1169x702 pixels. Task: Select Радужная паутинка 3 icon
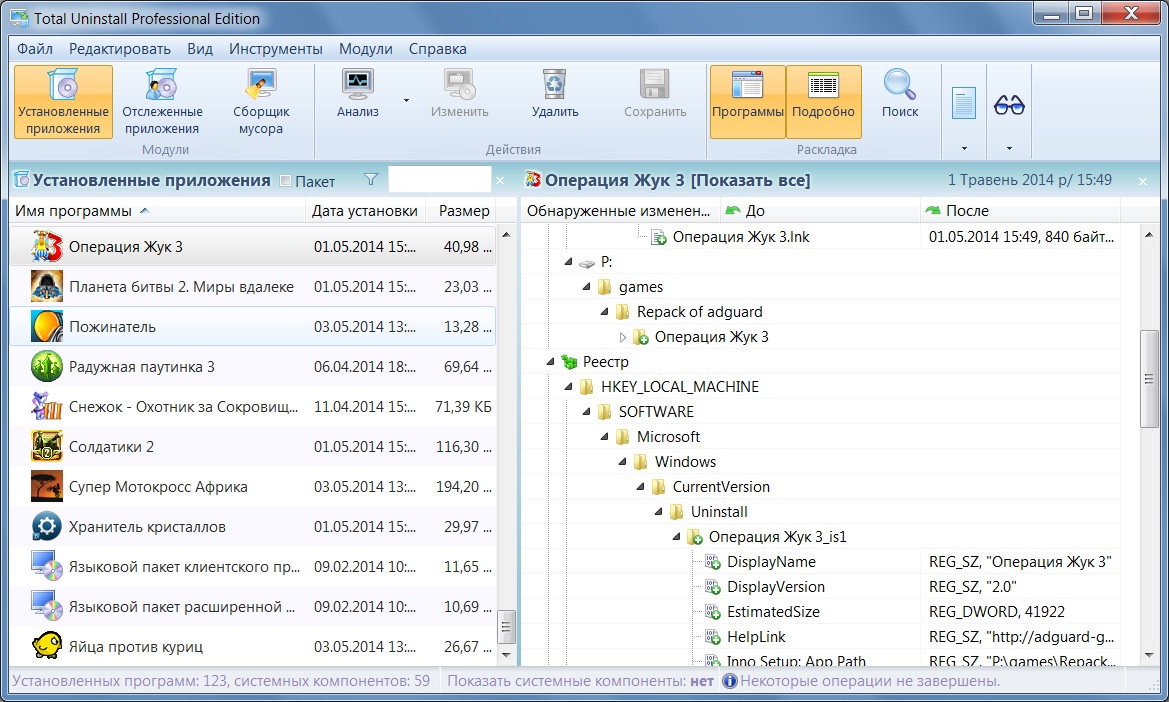point(46,367)
